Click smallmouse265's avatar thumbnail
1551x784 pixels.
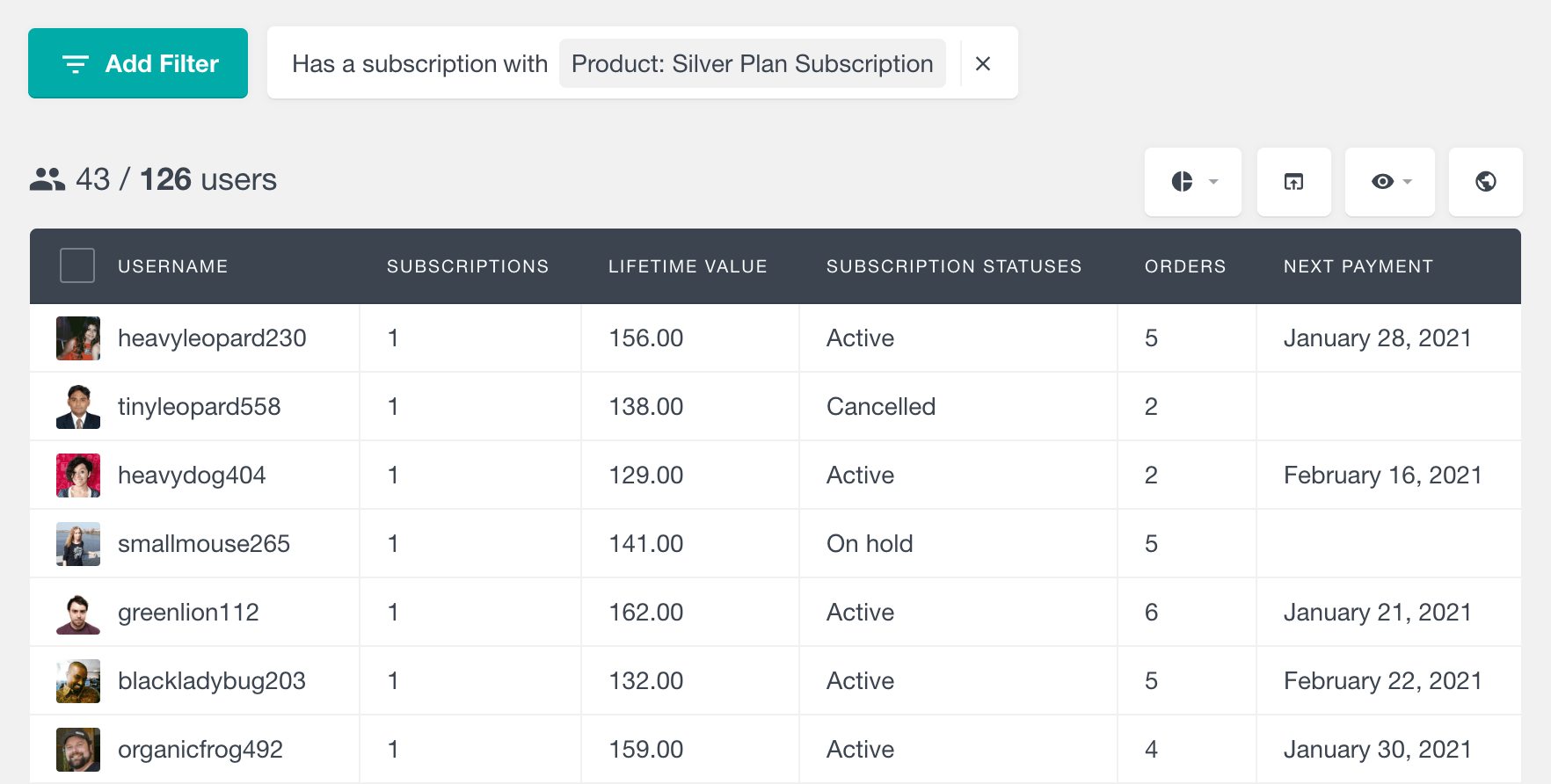tap(78, 544)
